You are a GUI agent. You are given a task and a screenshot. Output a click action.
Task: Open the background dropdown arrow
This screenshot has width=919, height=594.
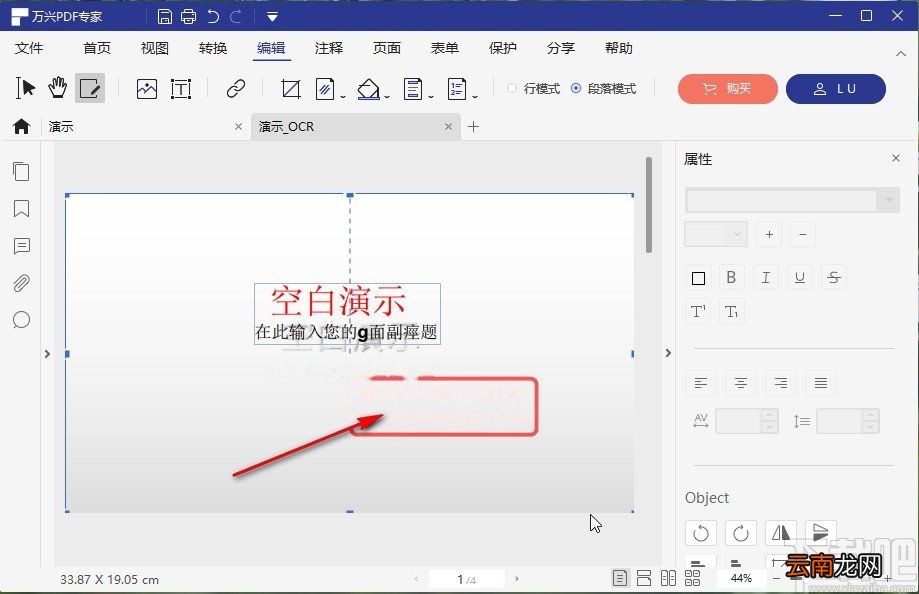click(x=387, y=97)
